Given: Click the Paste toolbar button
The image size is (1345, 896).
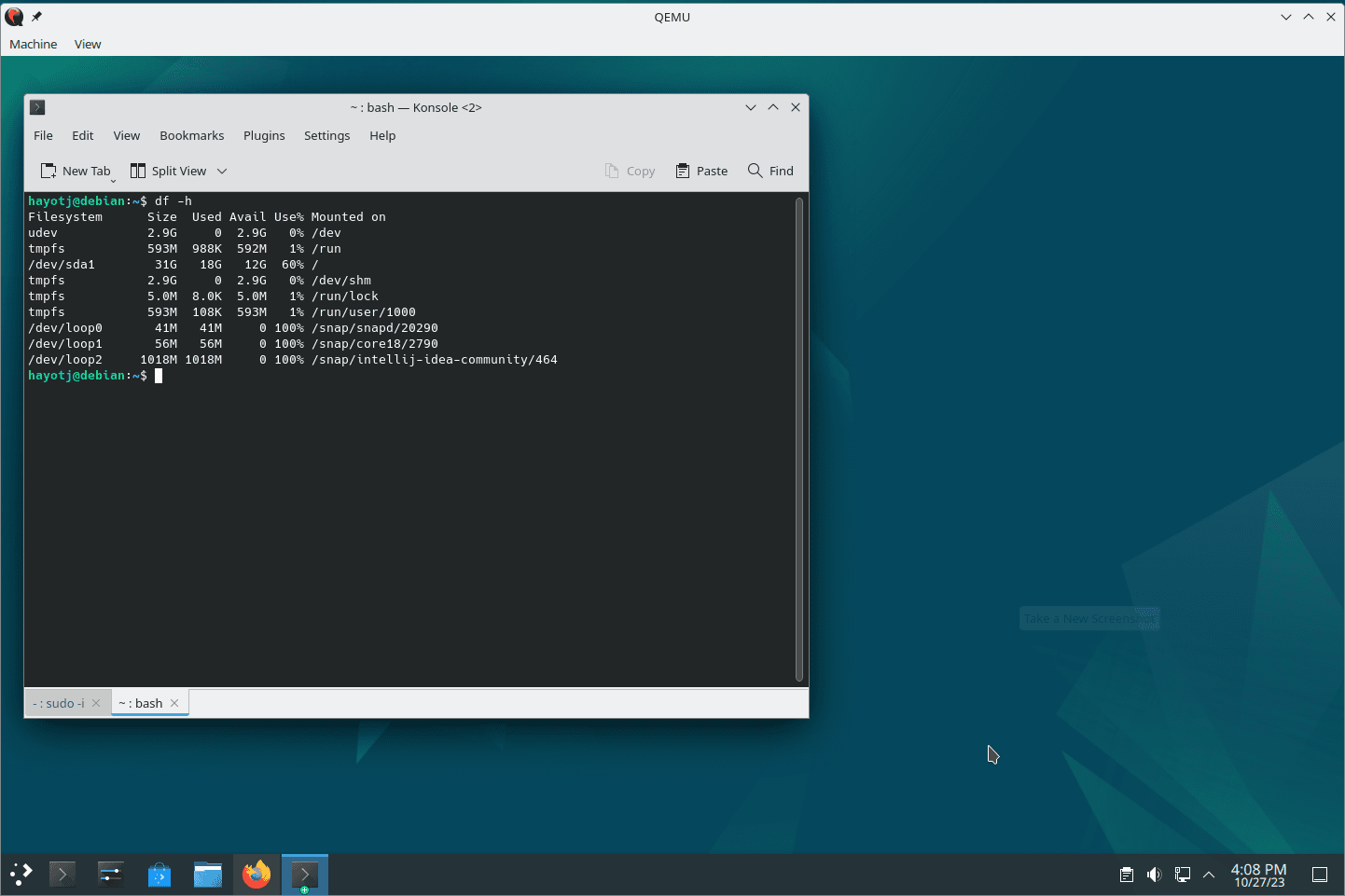Looking at the screenshot, I should 701,172.
